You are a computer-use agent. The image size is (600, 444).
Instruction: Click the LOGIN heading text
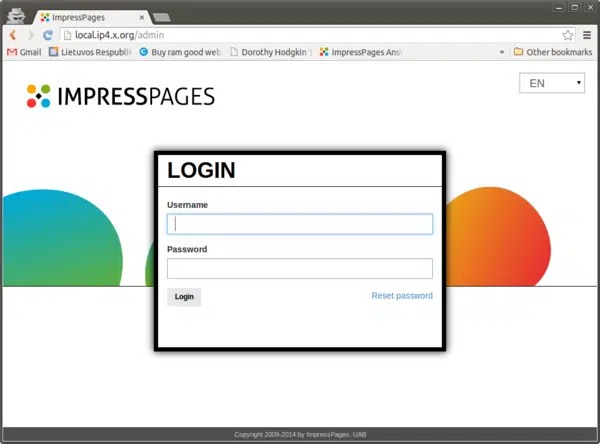201,170
